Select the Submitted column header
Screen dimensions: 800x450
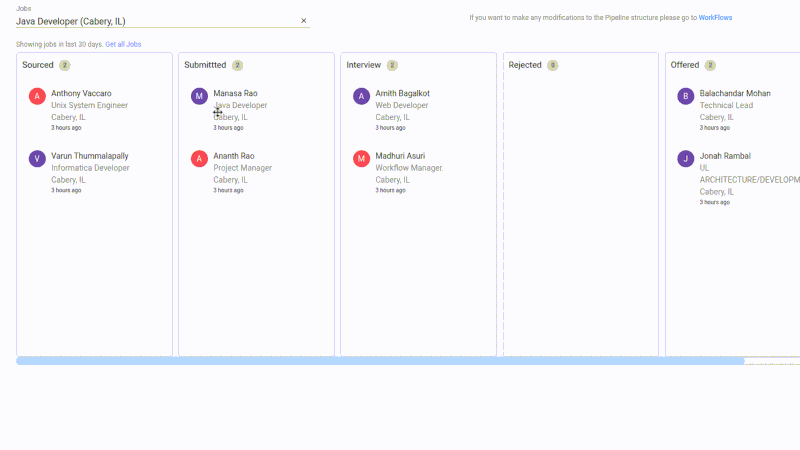(205, 65)
